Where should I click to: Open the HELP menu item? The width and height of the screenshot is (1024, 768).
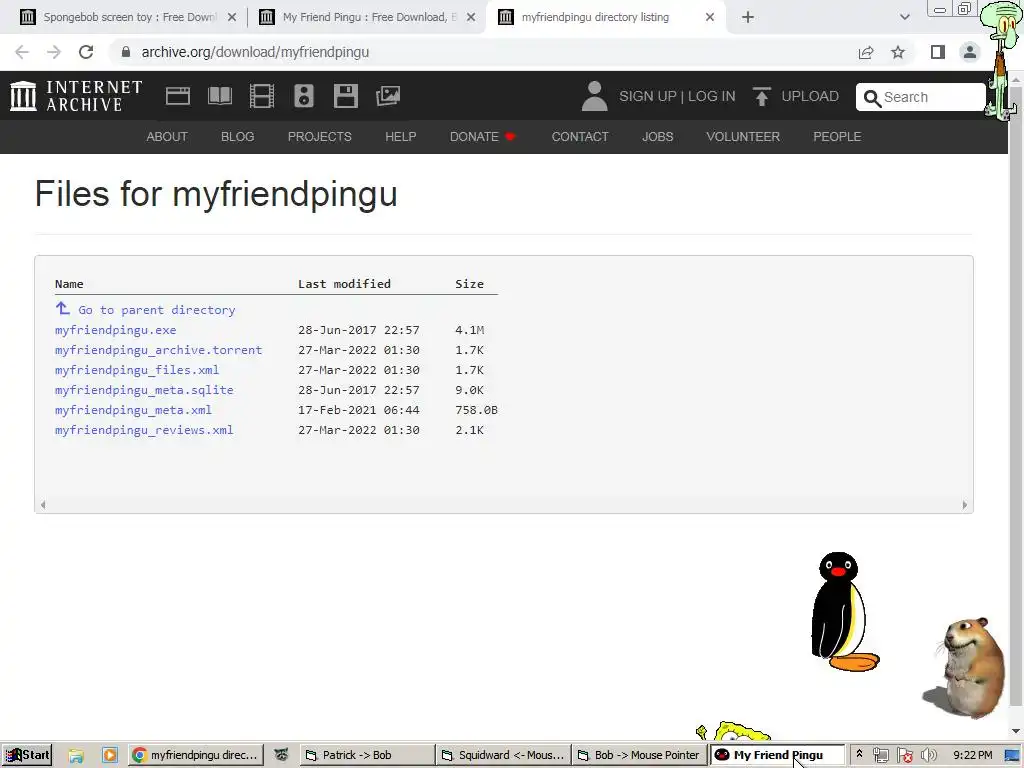tap(400, 136)
